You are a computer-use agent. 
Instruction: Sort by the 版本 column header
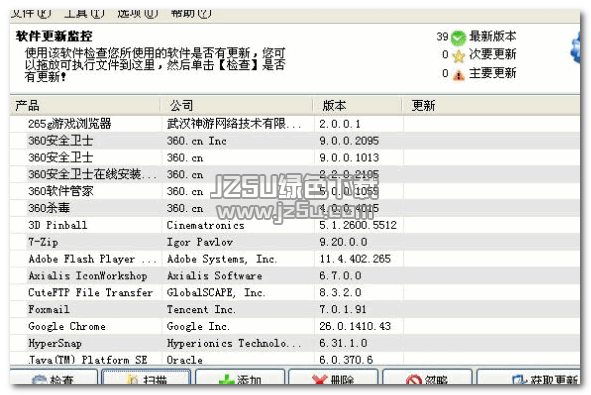[x=357, y=106]
